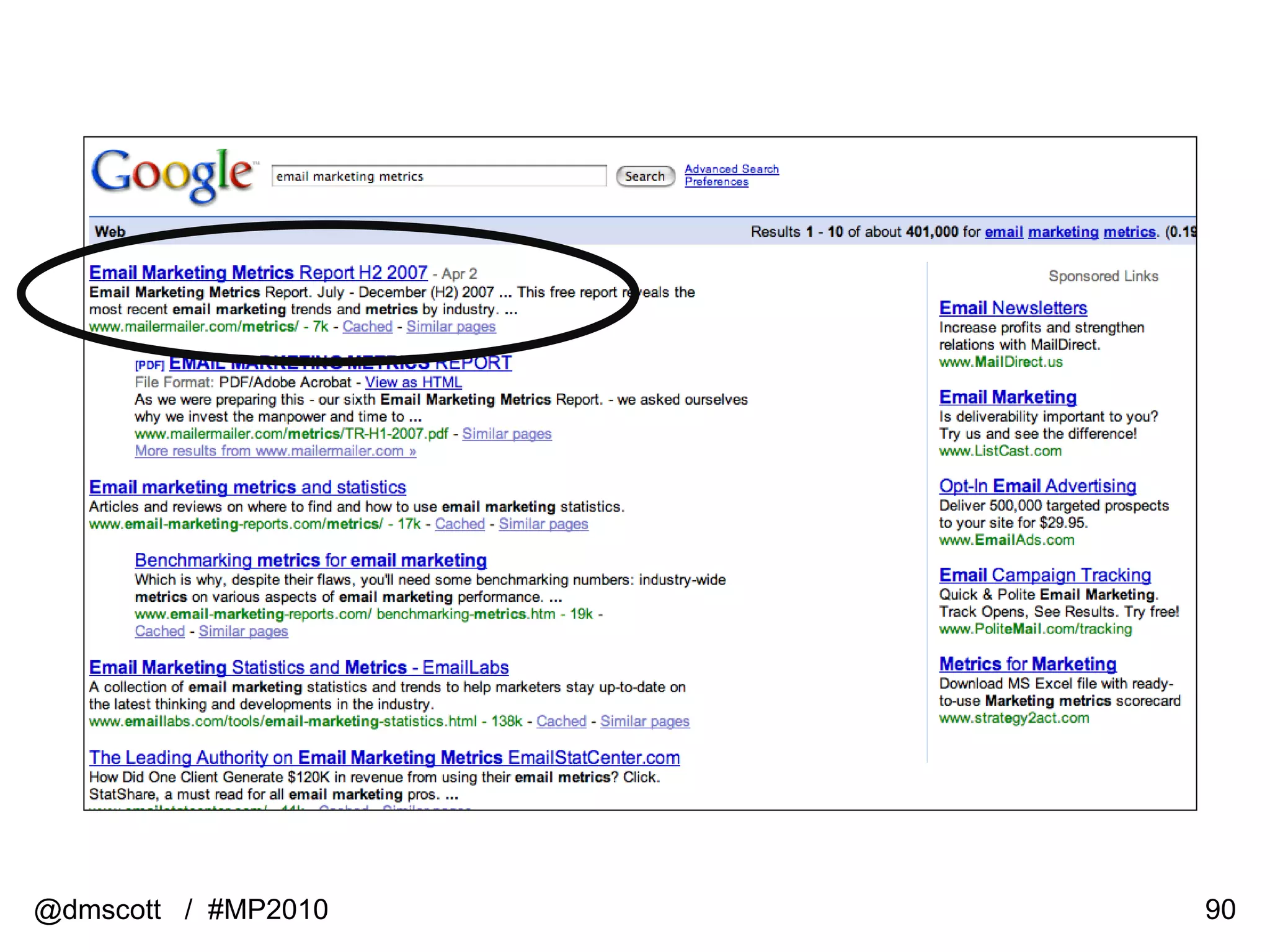The image size is (1270, 952).
Task: Open the Preferences link
Action: pyautogui.click(x=716, y=182)
